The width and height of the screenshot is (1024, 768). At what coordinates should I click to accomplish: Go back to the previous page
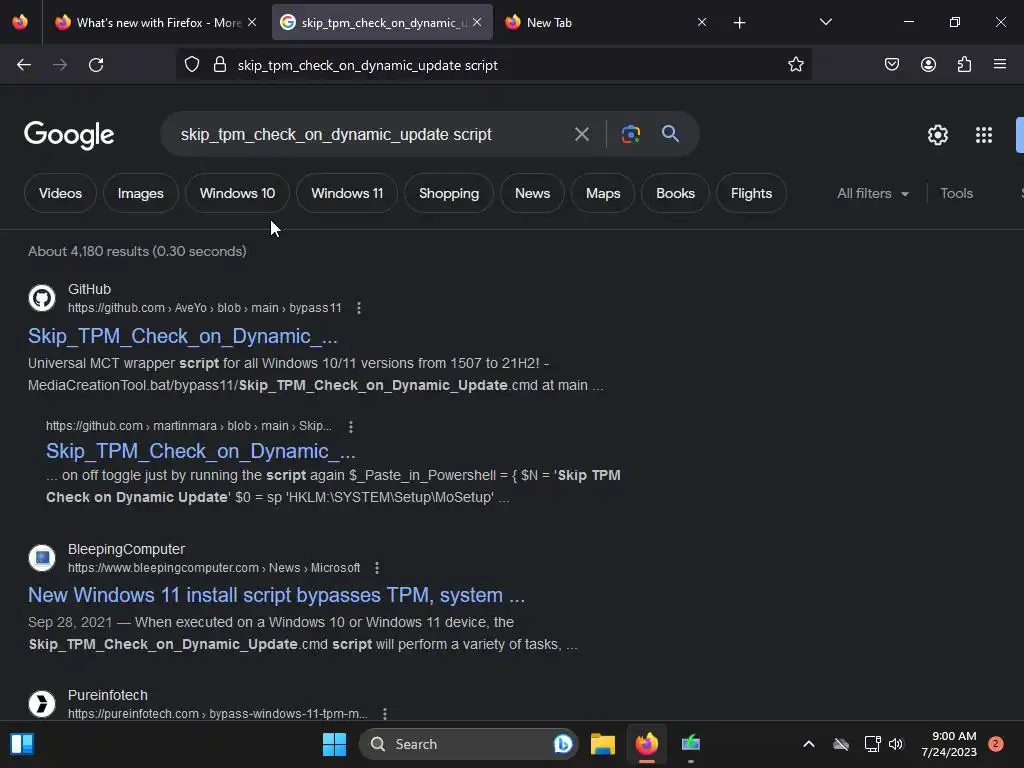click(24, 65)
